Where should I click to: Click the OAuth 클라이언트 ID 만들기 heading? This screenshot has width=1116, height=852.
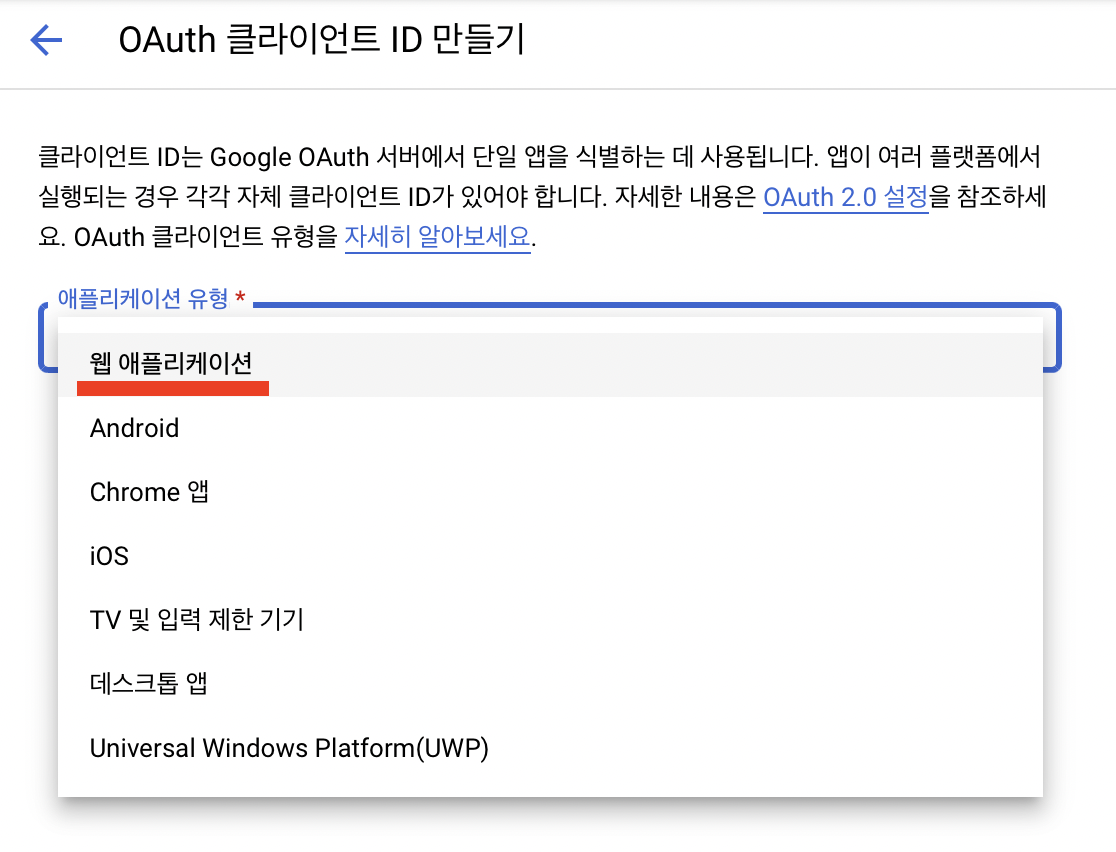click(x=322, y=40)
